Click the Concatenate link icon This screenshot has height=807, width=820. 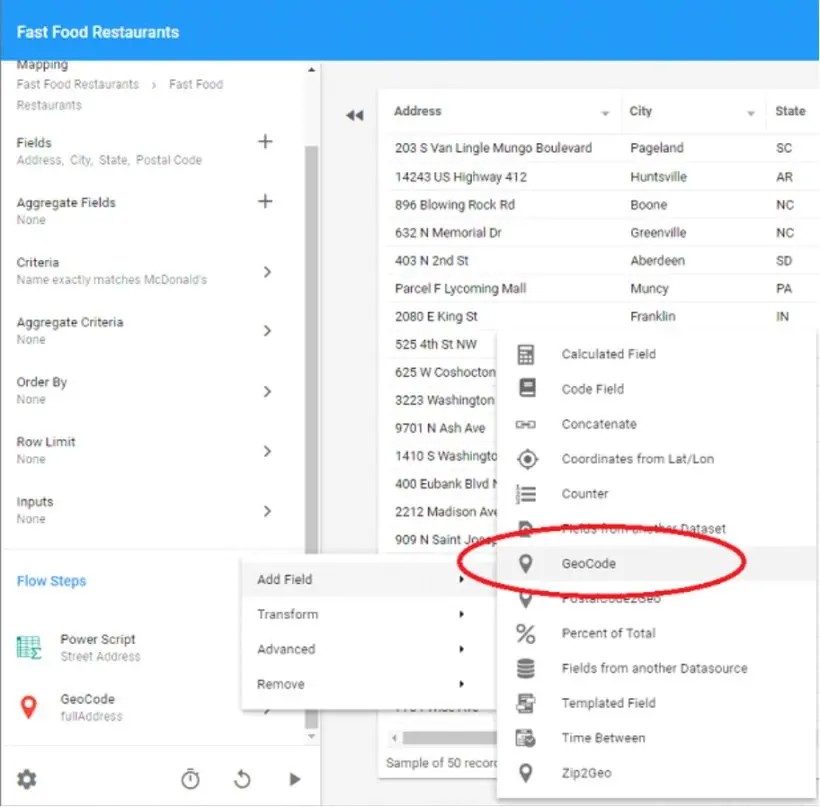[526, 424]
